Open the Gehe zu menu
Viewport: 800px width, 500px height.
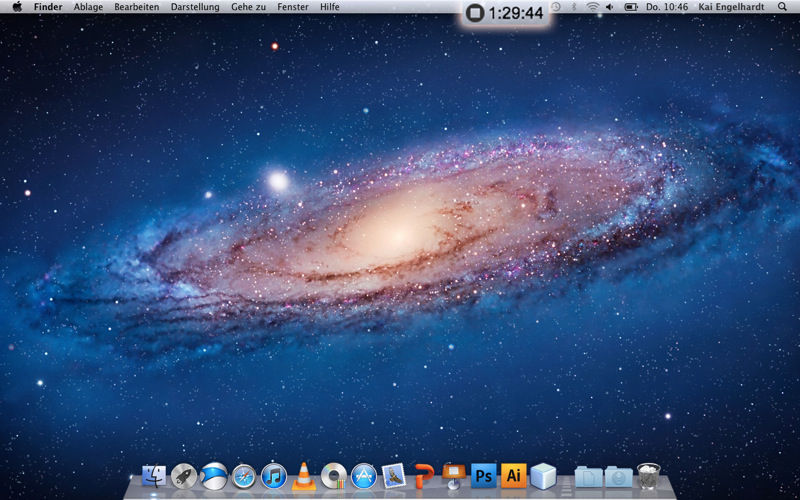coord(248,7)
